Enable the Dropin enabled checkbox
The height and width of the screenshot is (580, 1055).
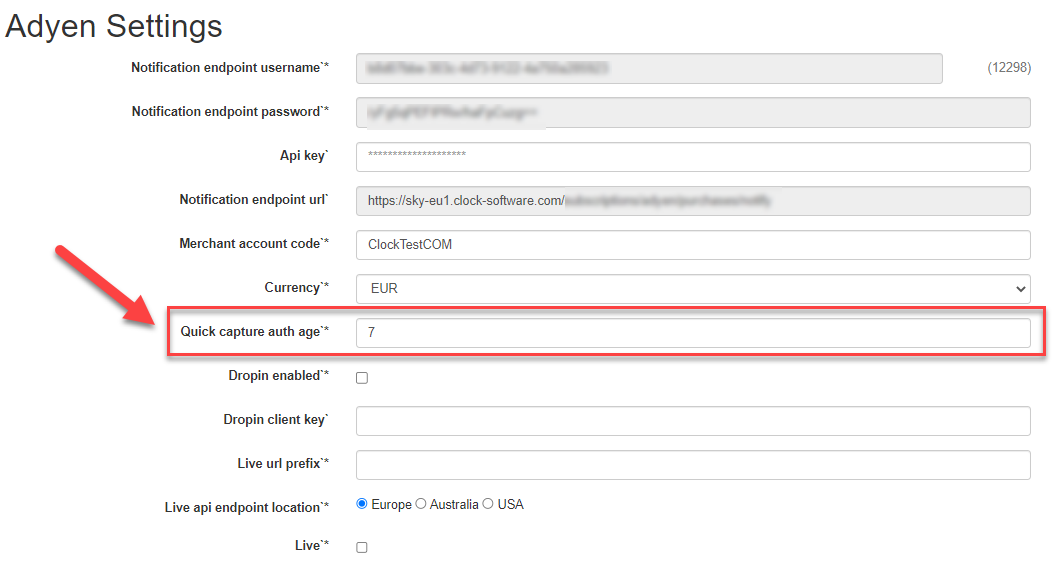point(362,377)
